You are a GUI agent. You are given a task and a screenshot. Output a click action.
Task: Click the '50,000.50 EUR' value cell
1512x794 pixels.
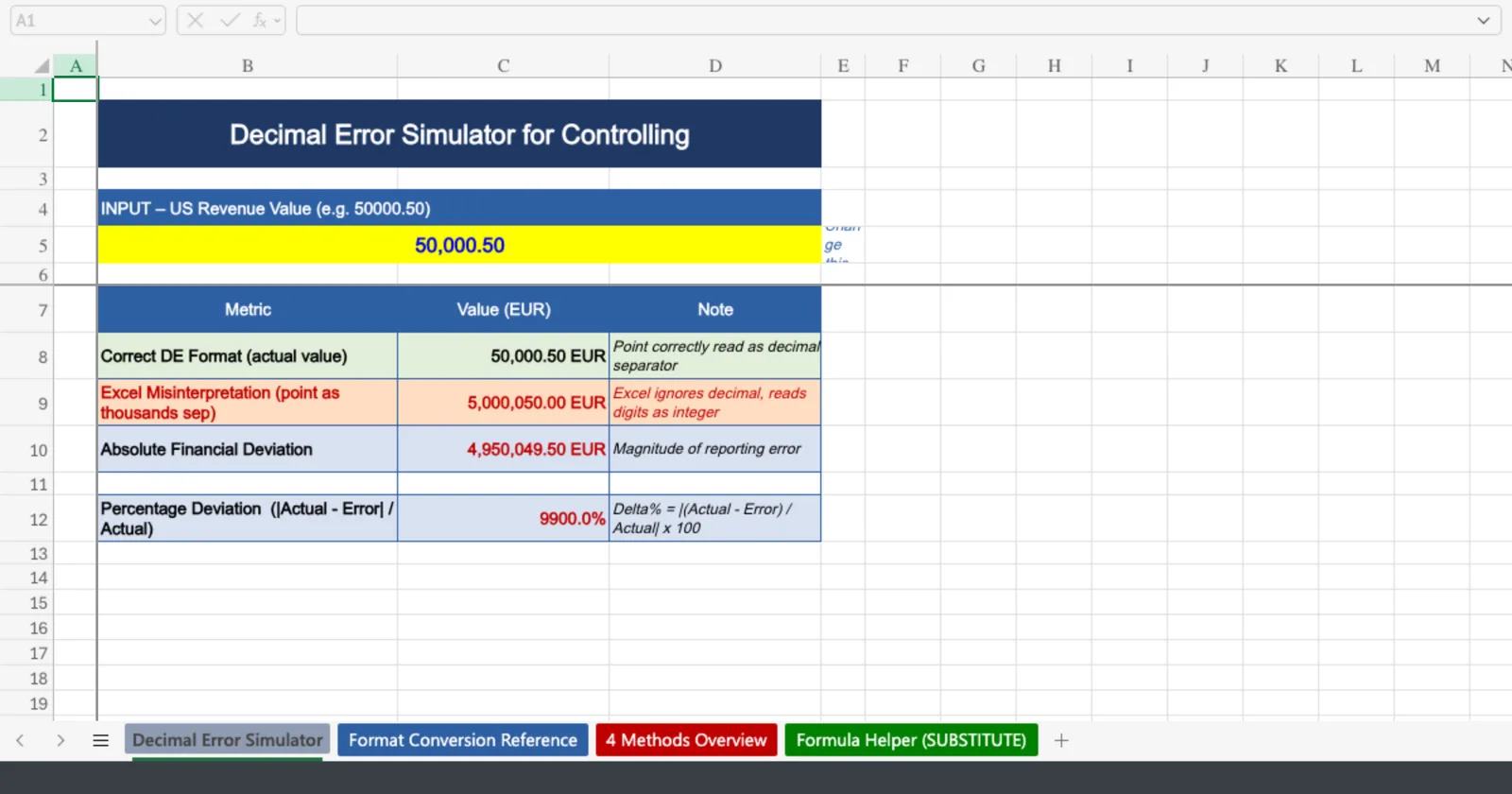(x=504, y=356)
